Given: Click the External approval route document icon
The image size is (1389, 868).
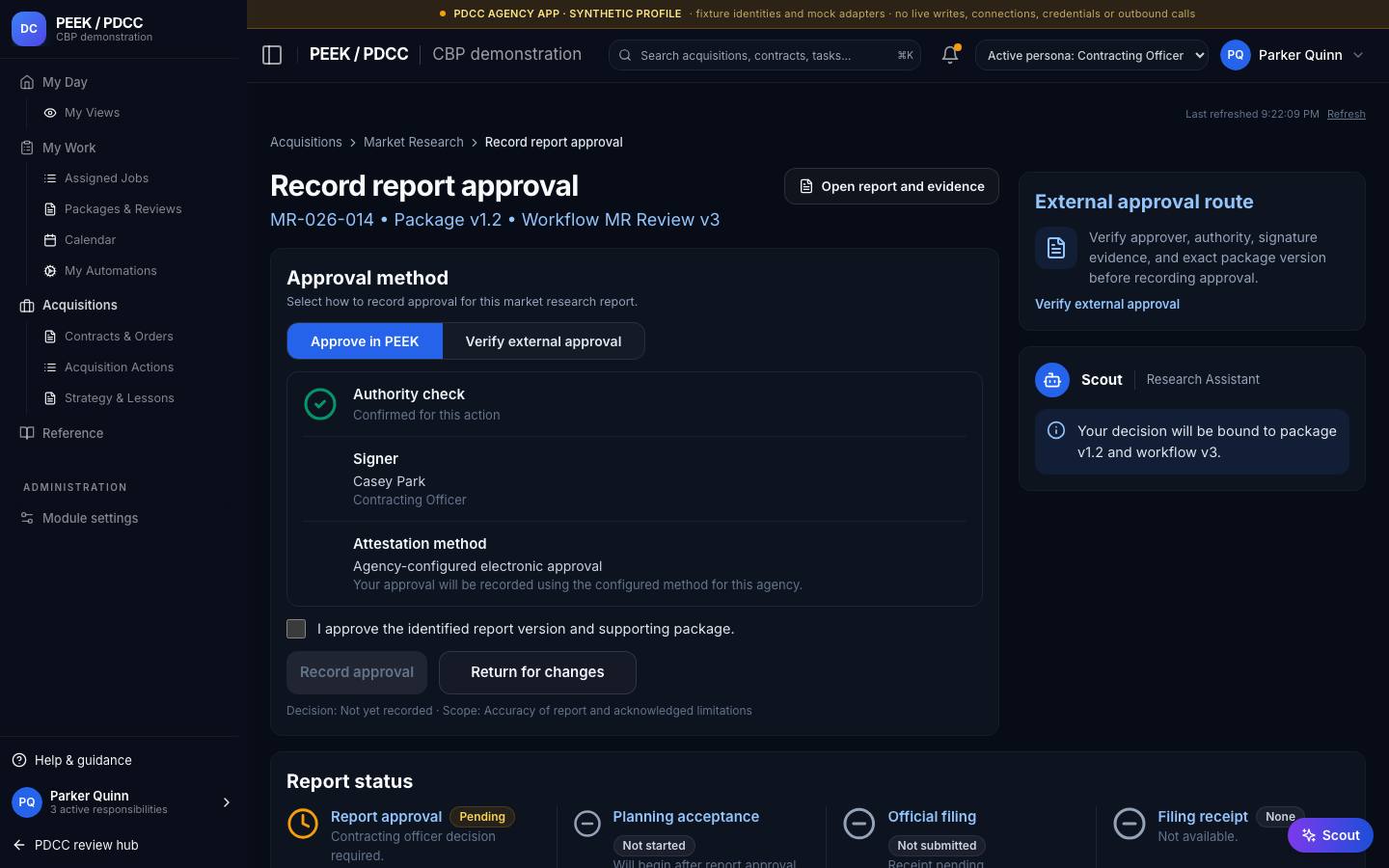Looking at the screenshot, I should coord(1056,248).
